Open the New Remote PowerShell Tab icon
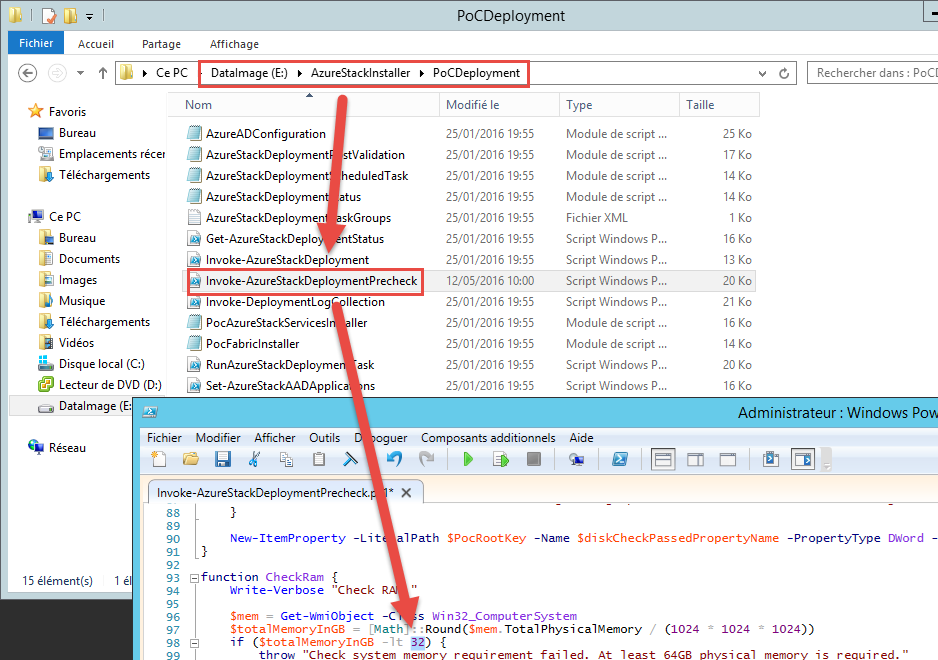This screenshot has height=660, width=938. click(x=577, y=460)
